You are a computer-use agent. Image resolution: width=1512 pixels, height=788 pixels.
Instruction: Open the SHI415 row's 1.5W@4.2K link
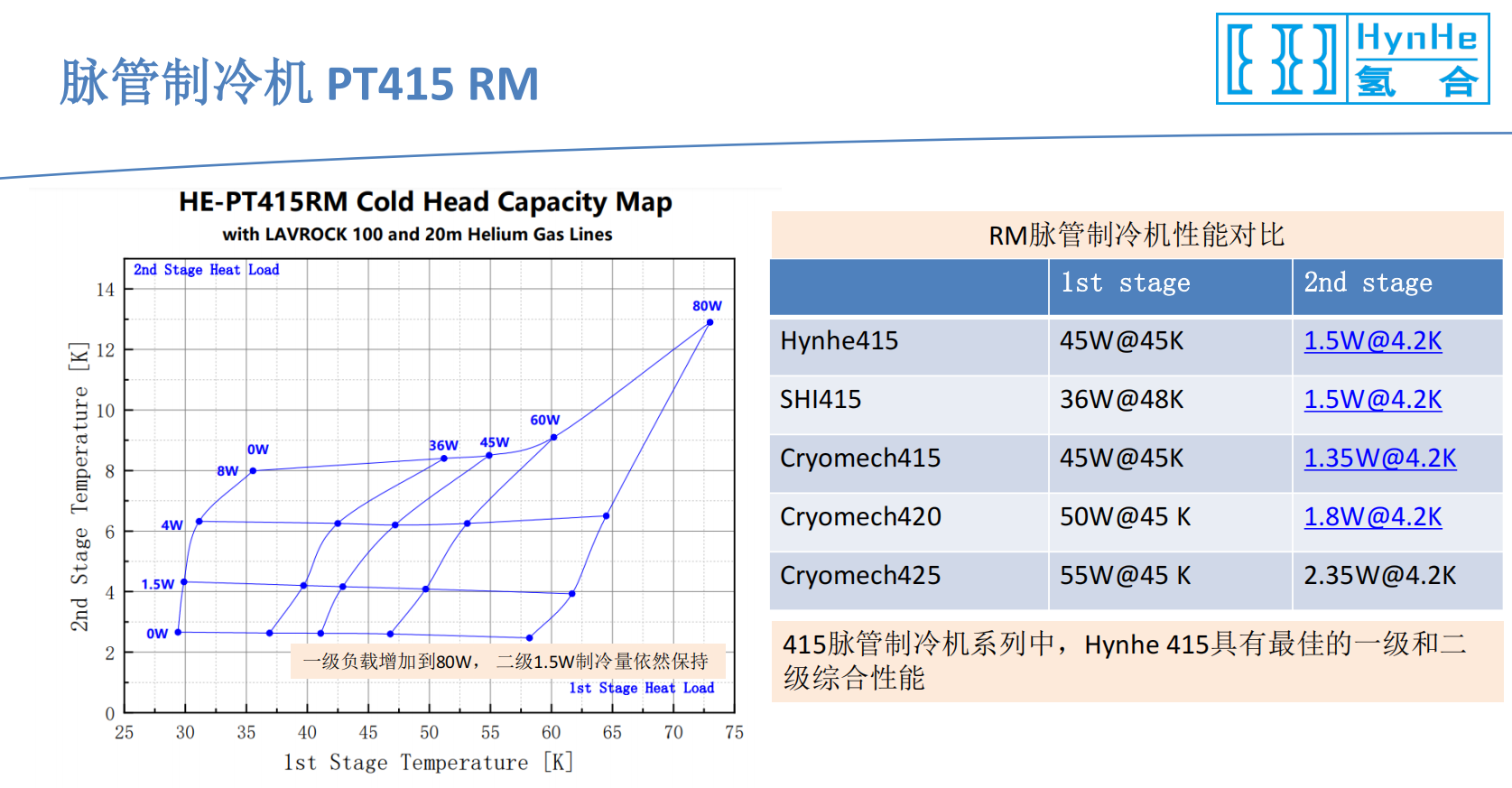1372,400
